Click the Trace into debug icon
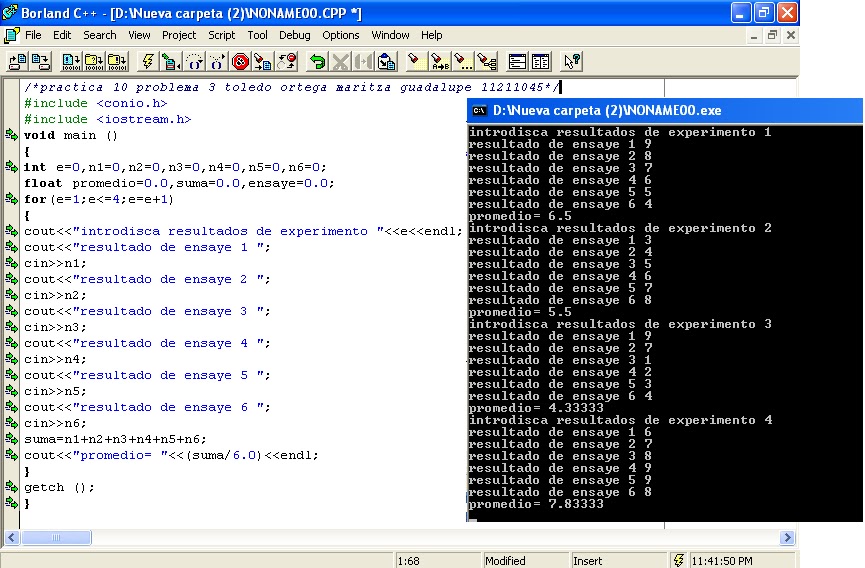Screen dimensions: 865x568 217,62
